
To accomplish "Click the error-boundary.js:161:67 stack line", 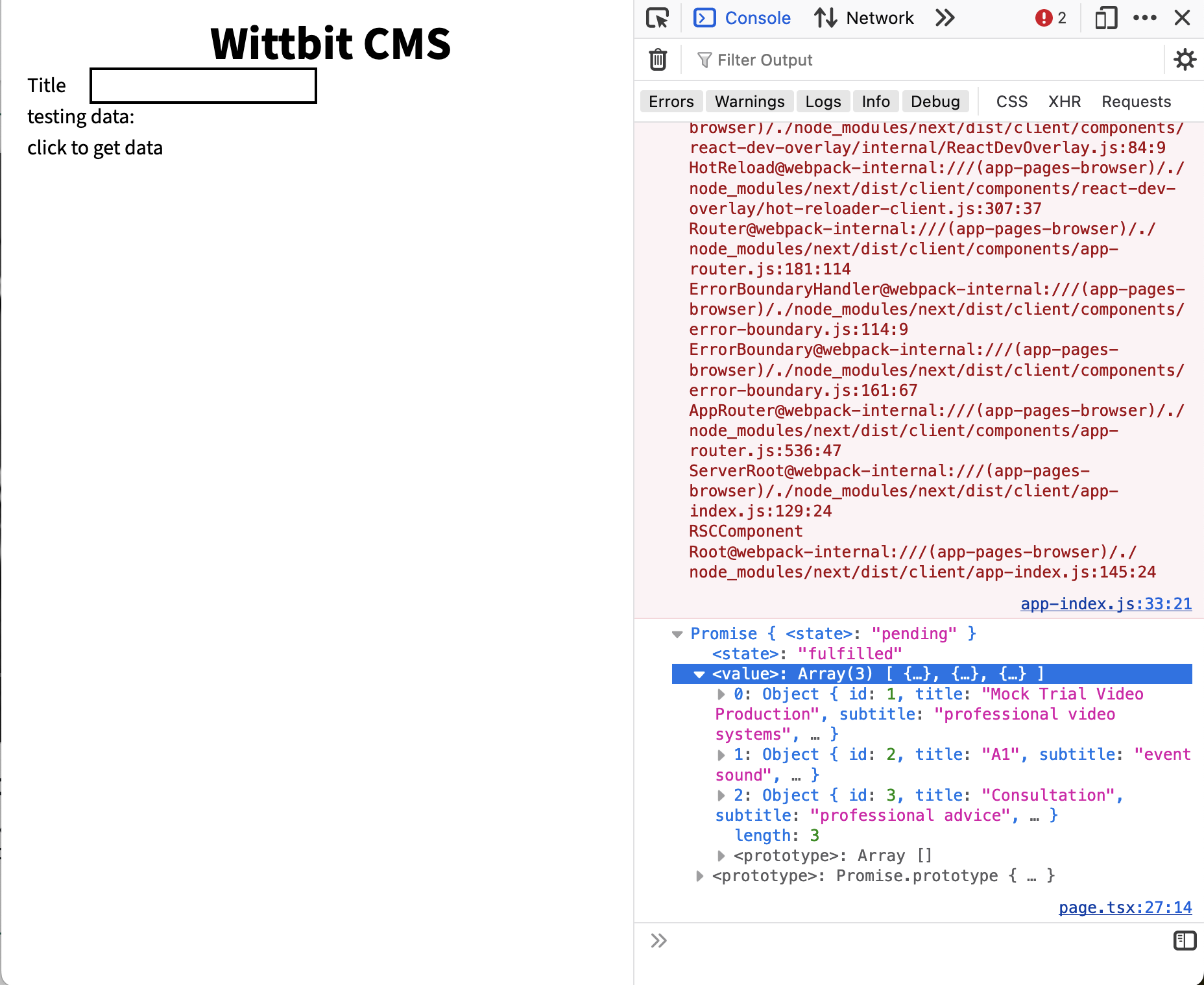I will [x=803, y=391].
